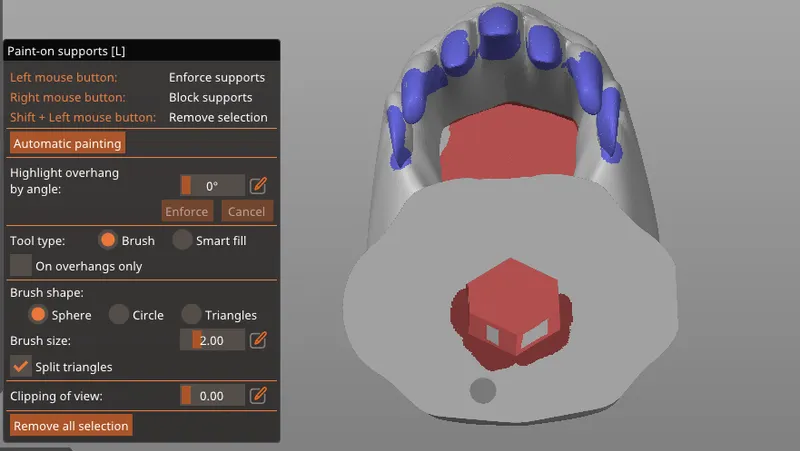Choose the Sphere brush shape
The width and height of the screenshot is (800, 451).
pyautogui.click(x=38, y=315)
